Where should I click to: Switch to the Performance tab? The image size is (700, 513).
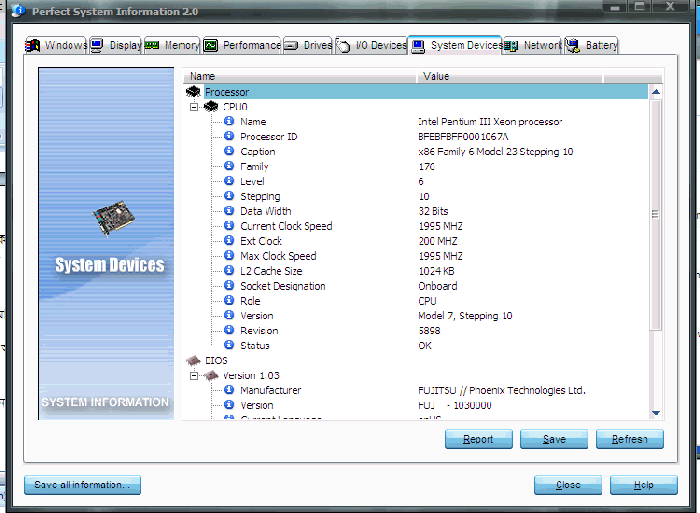(x=242, y=45)
